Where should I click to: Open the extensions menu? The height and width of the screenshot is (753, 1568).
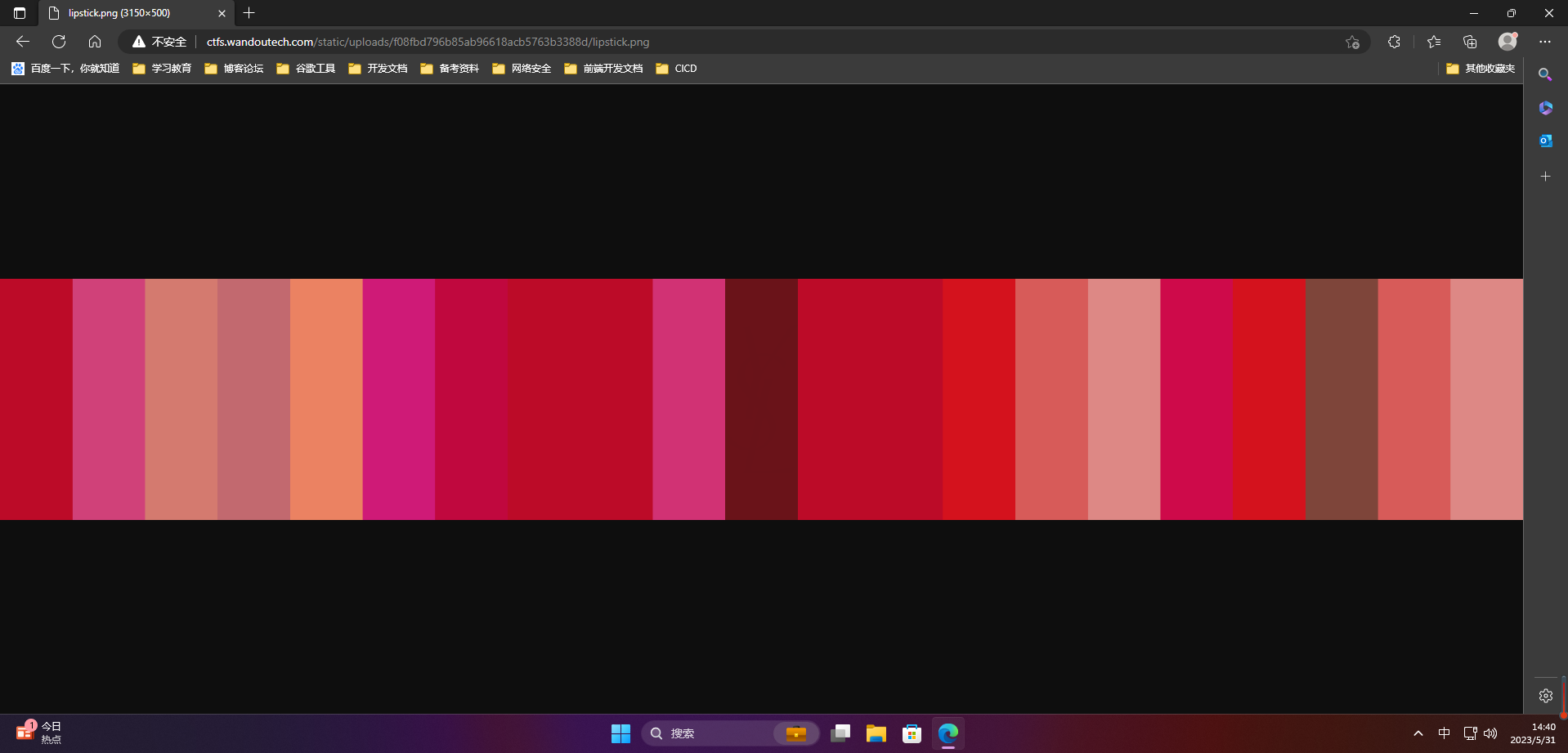click(1394, 42)
